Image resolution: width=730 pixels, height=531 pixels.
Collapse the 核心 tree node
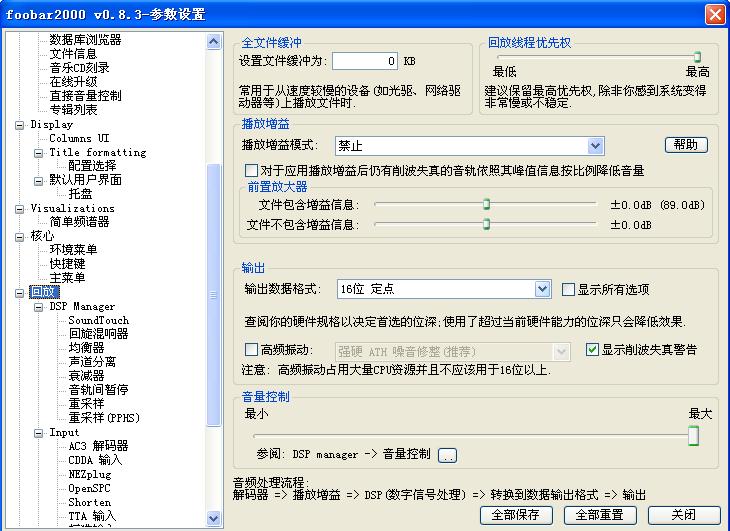point(20,237)
